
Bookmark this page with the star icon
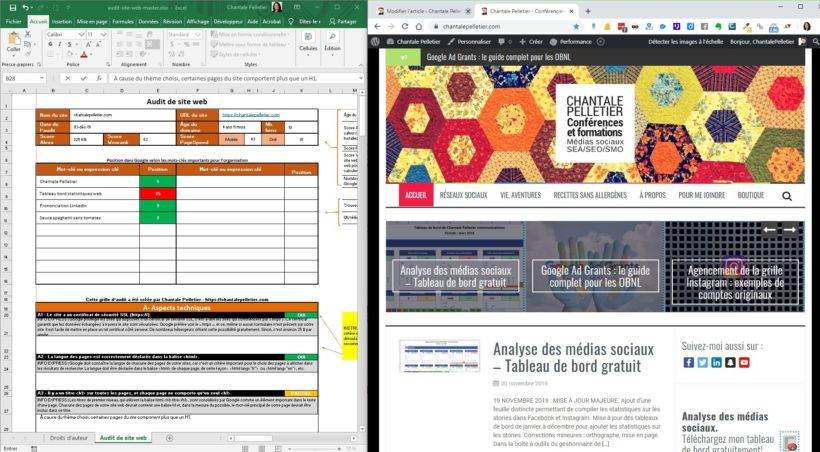[576, 26]
